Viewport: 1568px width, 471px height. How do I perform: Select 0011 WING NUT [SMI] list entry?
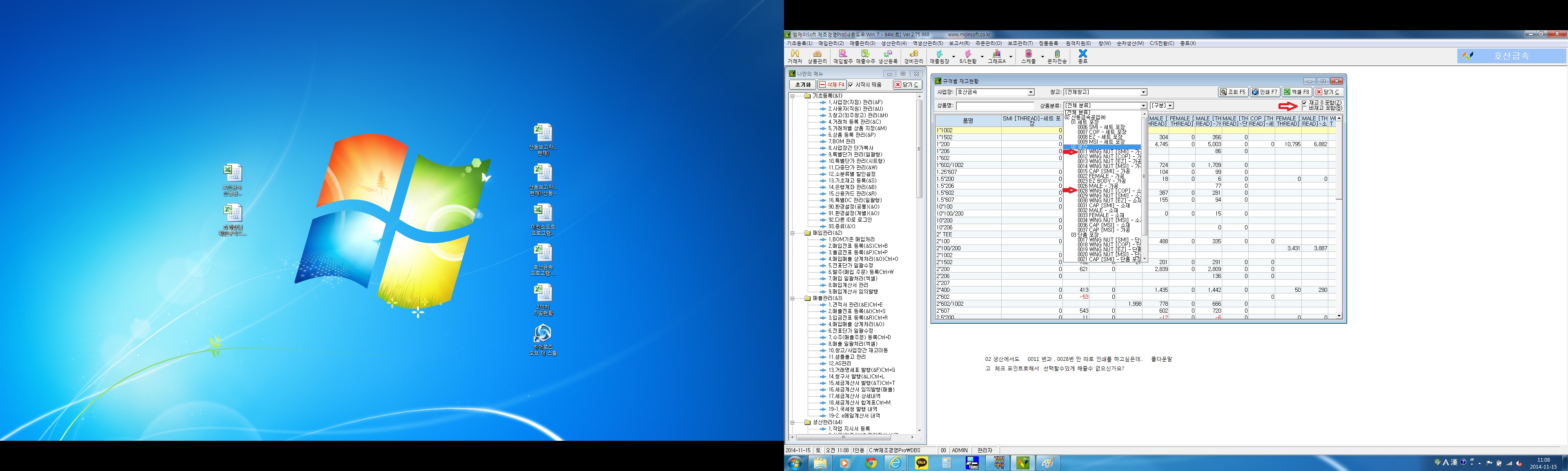tap(1109, 151)
